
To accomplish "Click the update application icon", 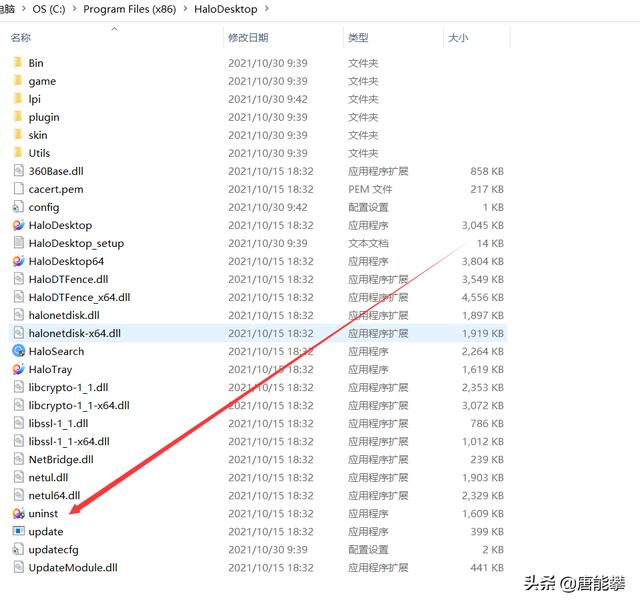I will (18, 531).
